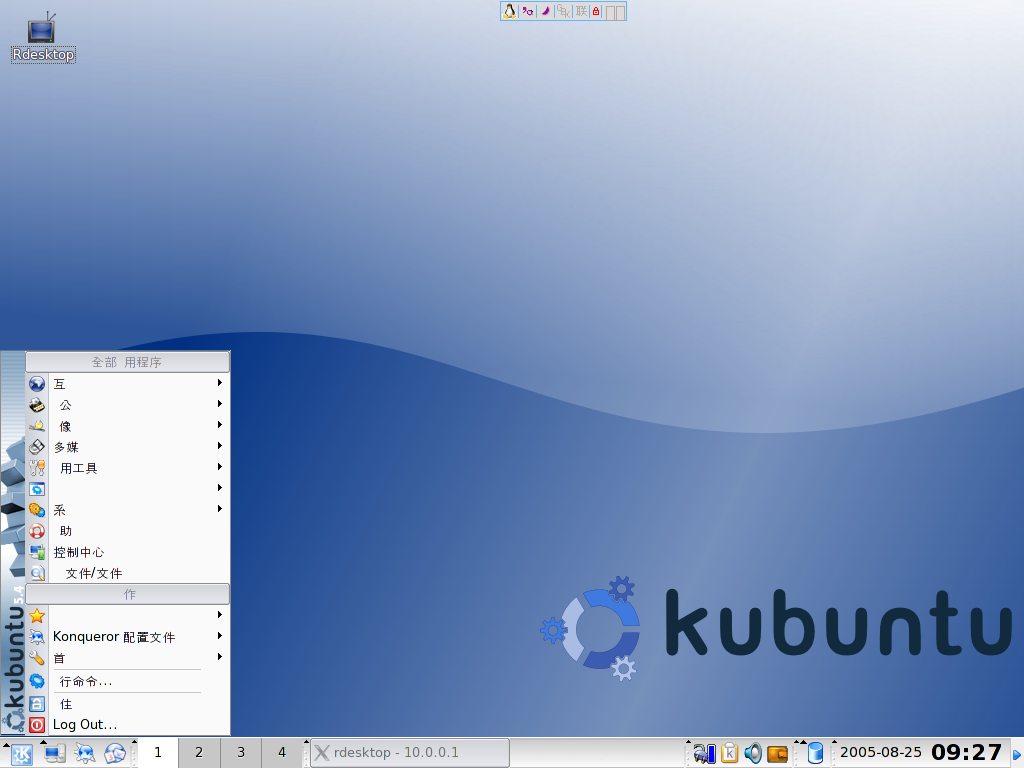This screenshot has height=768, width=1024.
Task: Open the 首 submenu with wrench icon
Action: coord(128,658)
